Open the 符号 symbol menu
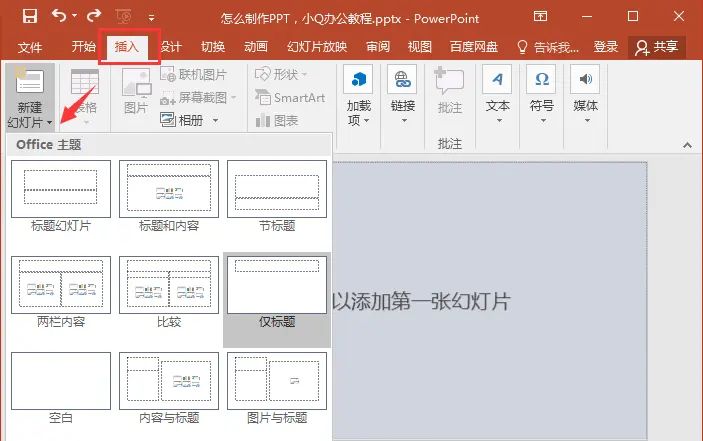The height and width of the screenshot is (441, 703). pyautogui.click(x=541, y=95)
